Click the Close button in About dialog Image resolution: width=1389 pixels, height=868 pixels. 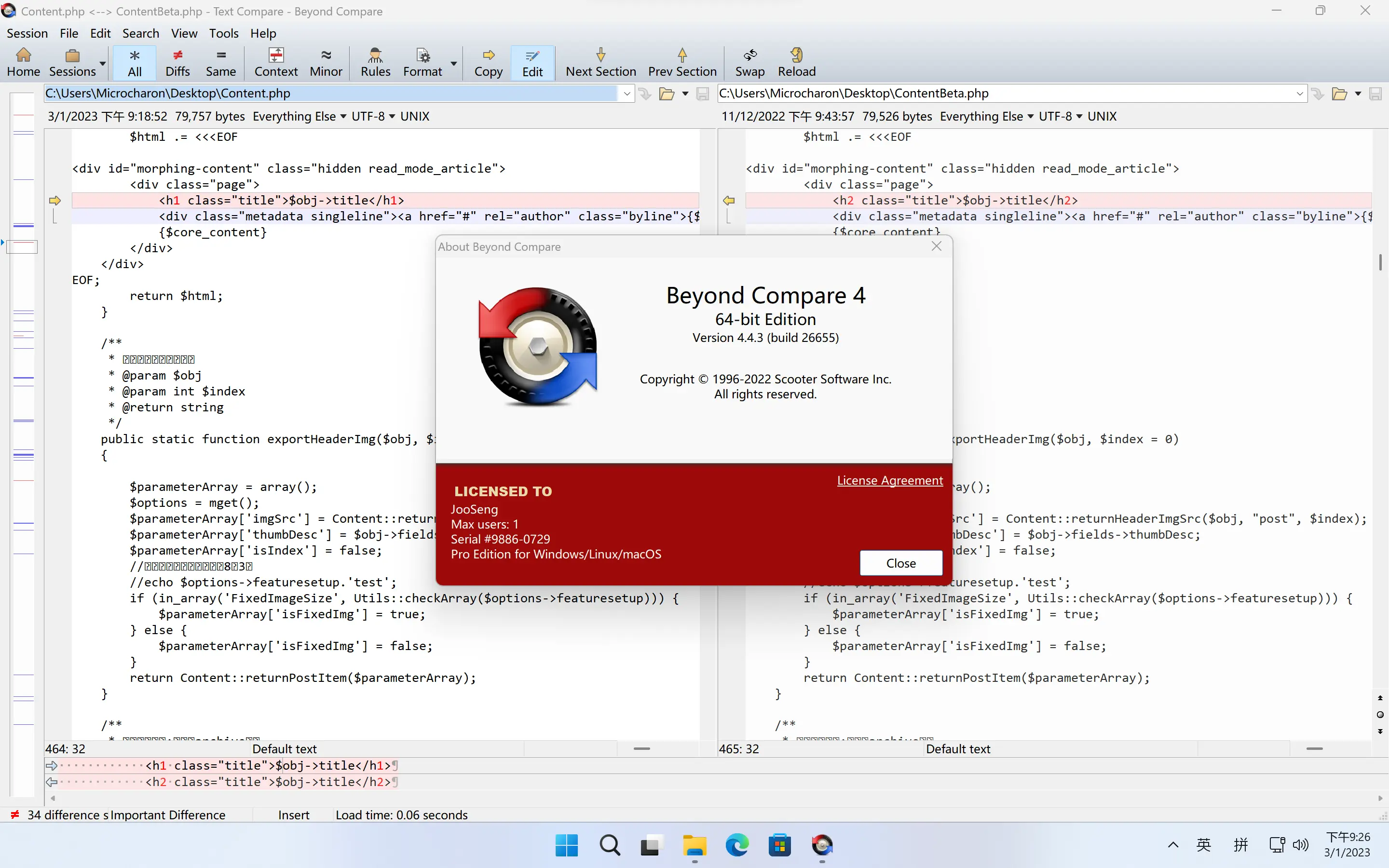click(x=899, y=562)
